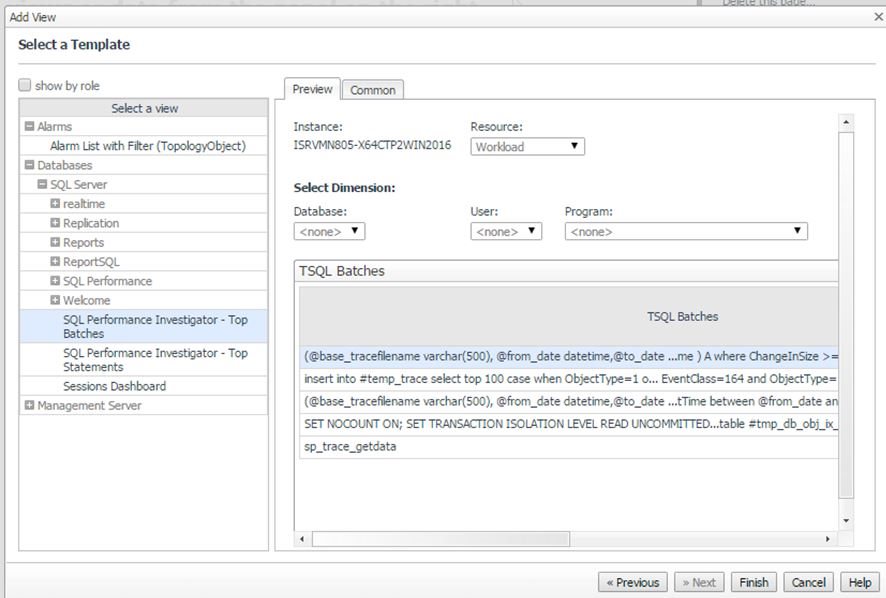
Task: Expand the Replication tree node
Action: (x=55, y=223)
